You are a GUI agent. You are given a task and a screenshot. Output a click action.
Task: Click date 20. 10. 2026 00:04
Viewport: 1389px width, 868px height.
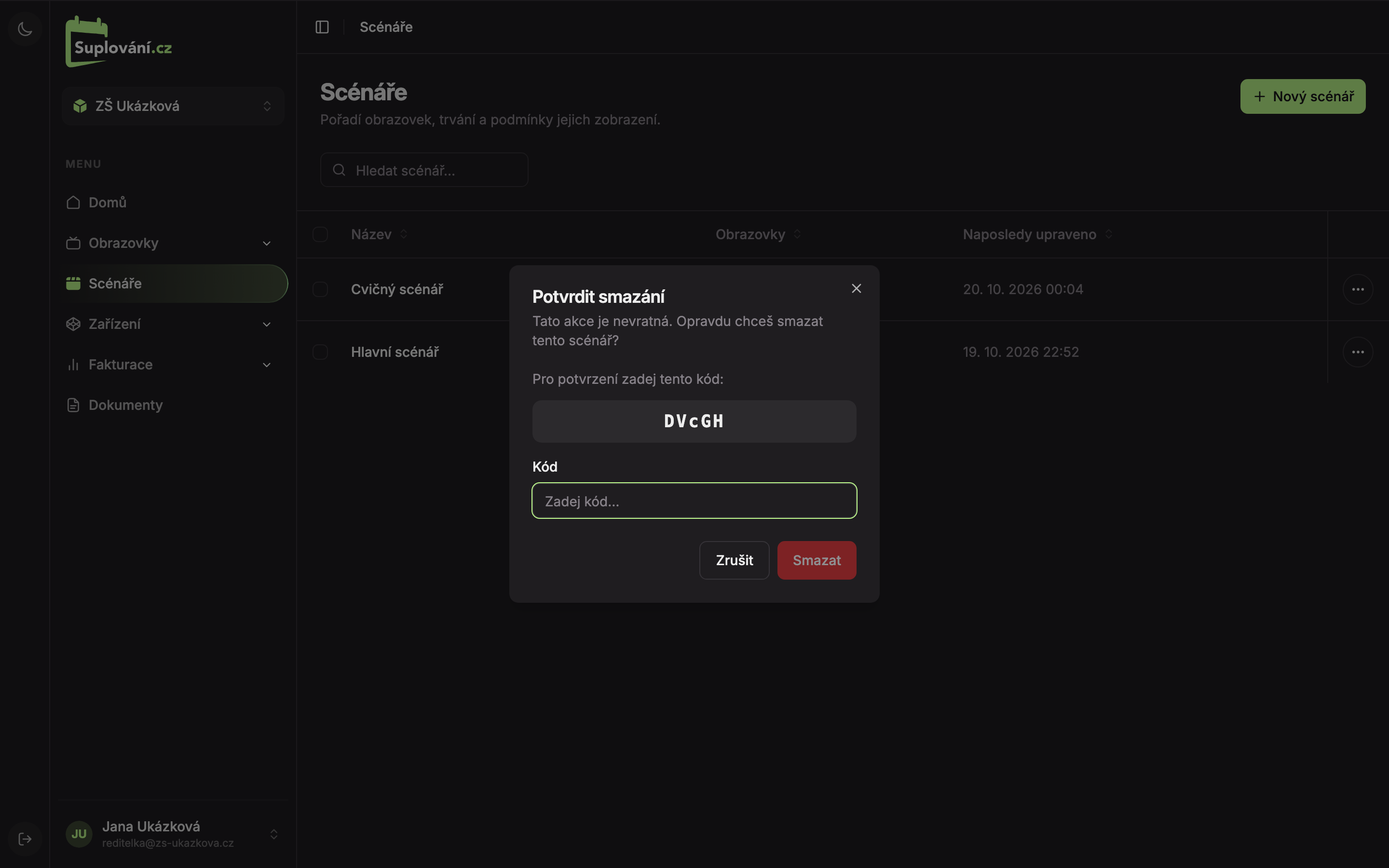pos(1023,289)
